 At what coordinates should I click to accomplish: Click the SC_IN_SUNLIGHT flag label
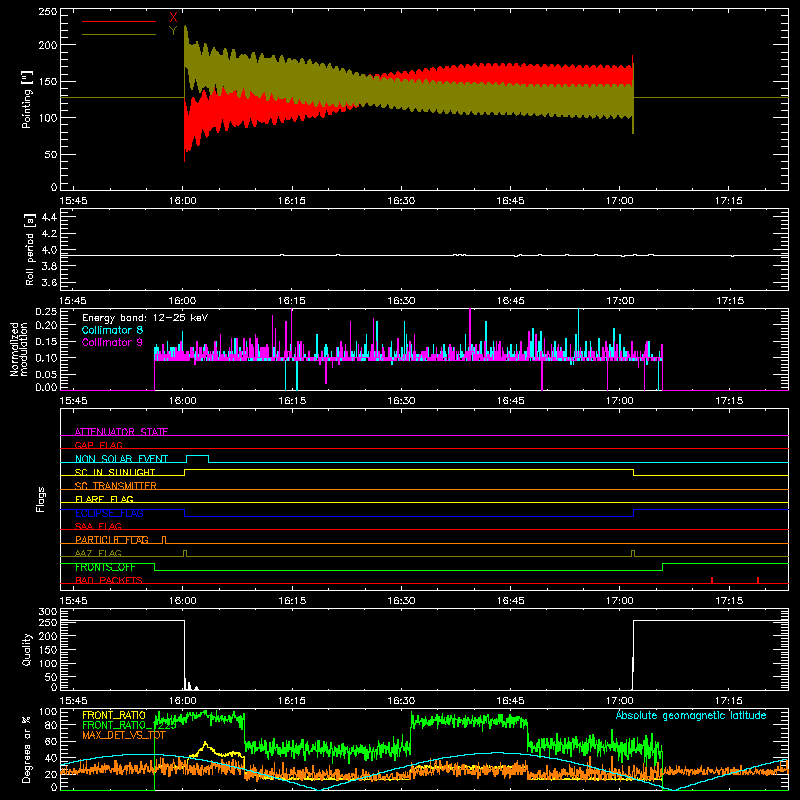115,472
